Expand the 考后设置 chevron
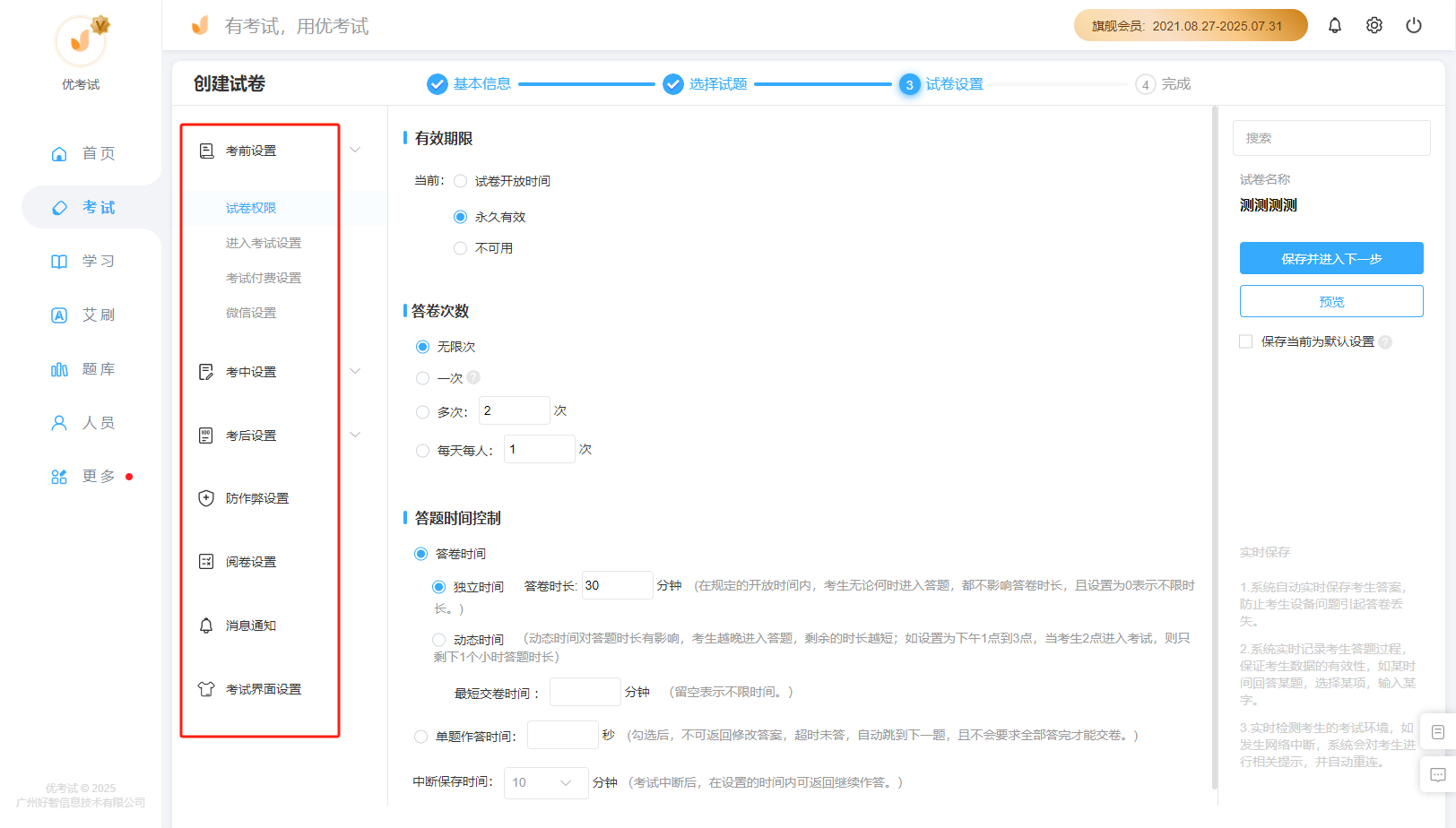Viewport: 1456px width, 828px height. coord(355,435)
